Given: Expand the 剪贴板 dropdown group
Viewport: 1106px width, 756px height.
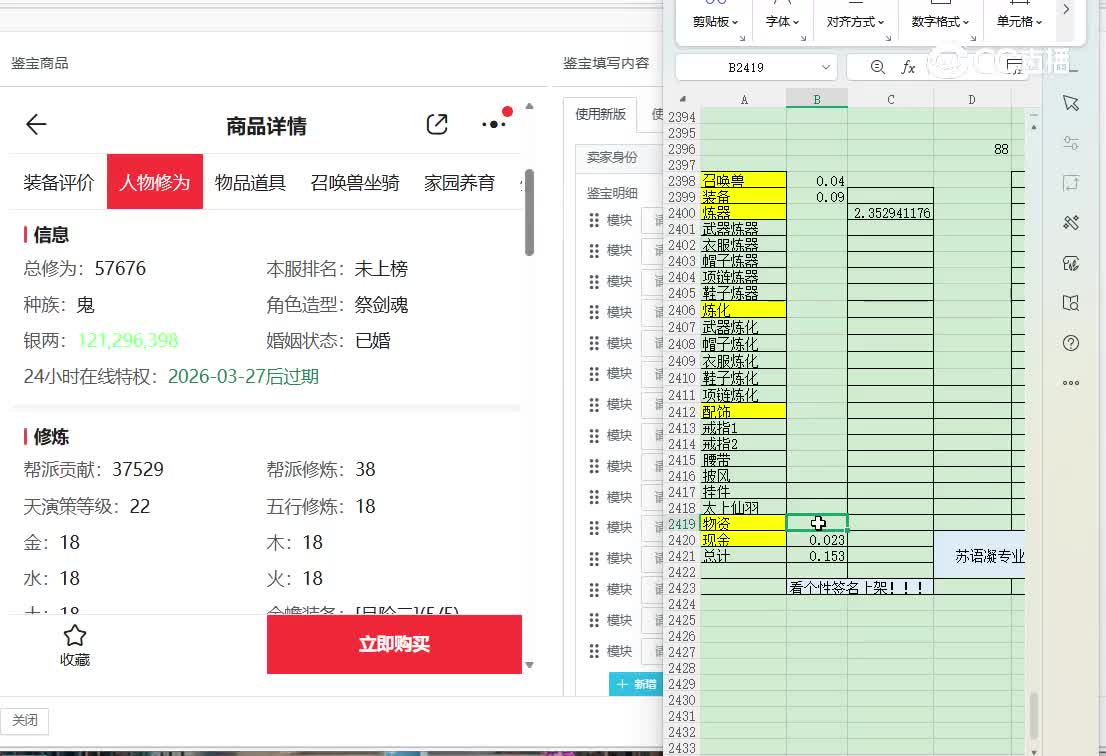Looking at the screenshot, I should (x=716, y=22).
